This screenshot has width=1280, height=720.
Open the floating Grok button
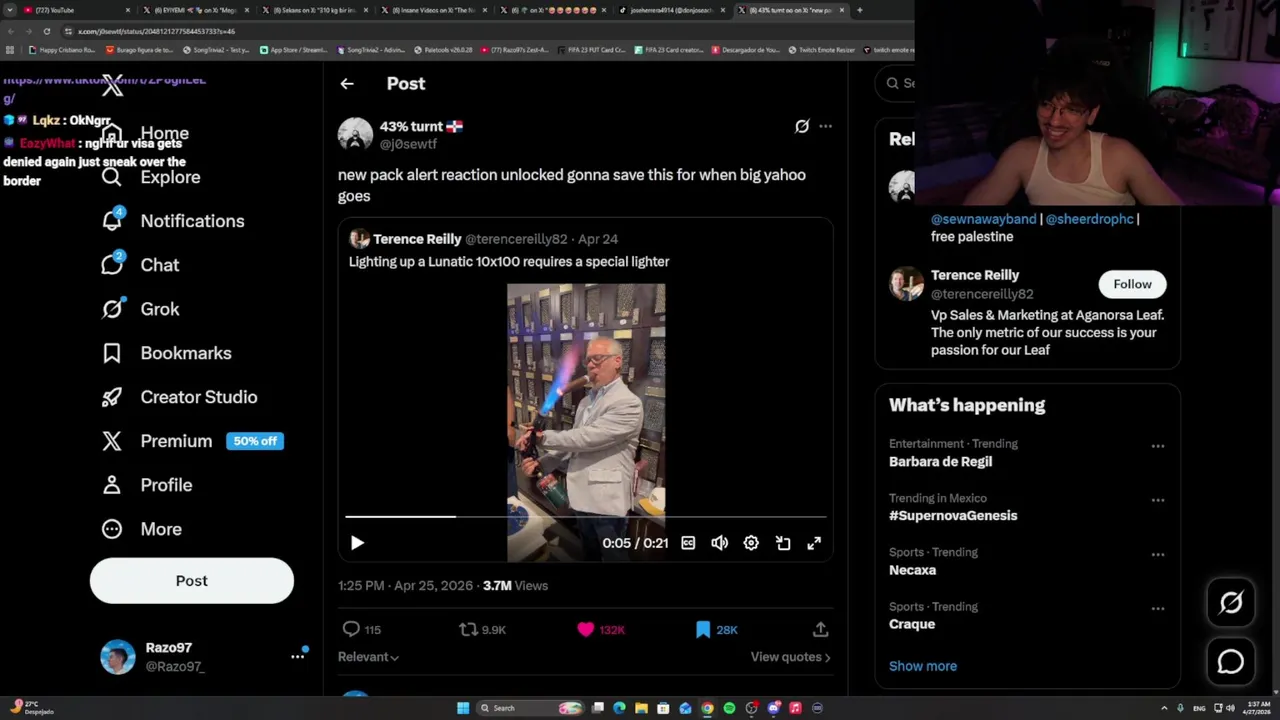pos(1231,602)
